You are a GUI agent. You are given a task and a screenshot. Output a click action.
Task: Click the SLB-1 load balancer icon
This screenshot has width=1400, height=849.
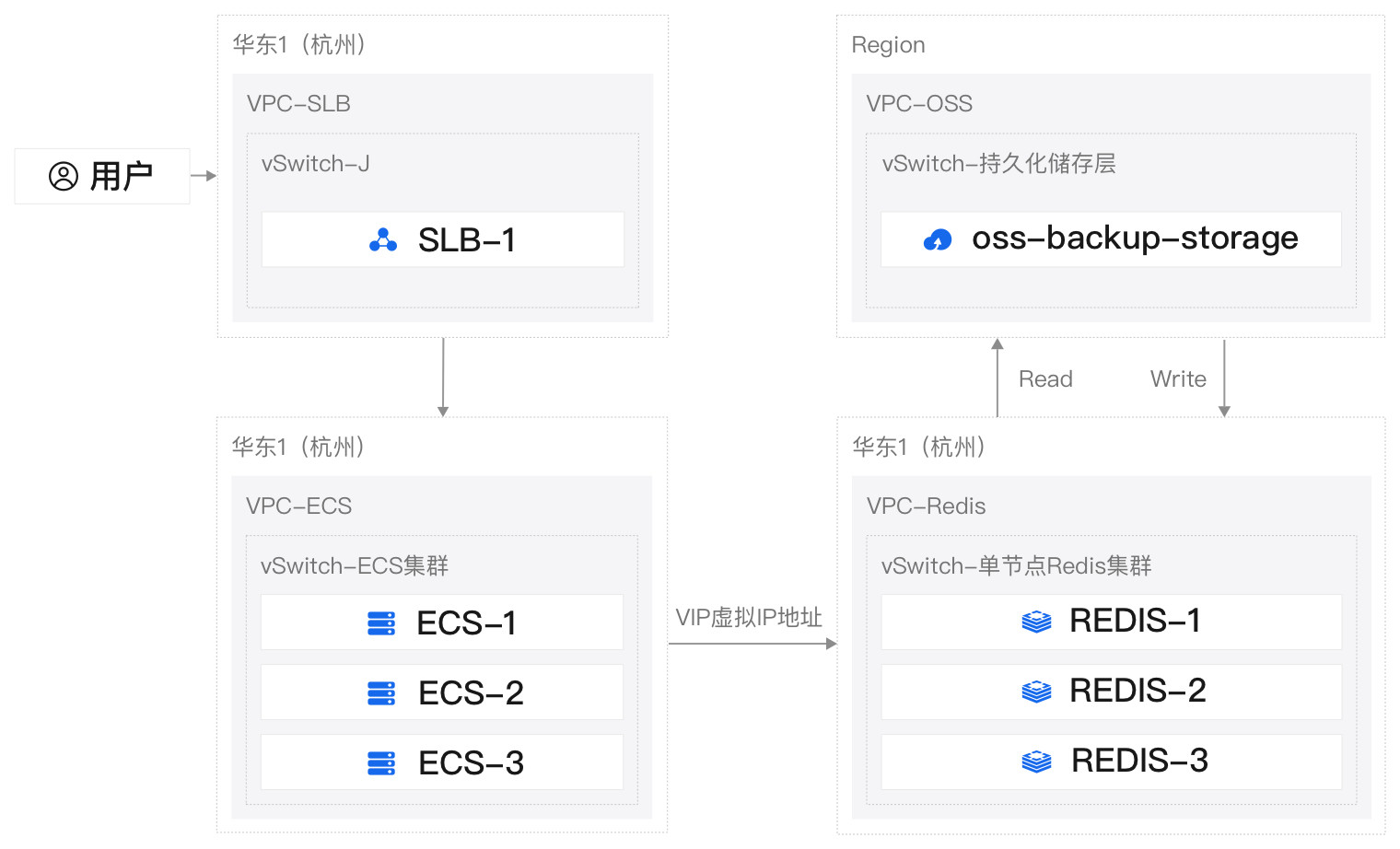pyautogui.click(x=383, y=240)
